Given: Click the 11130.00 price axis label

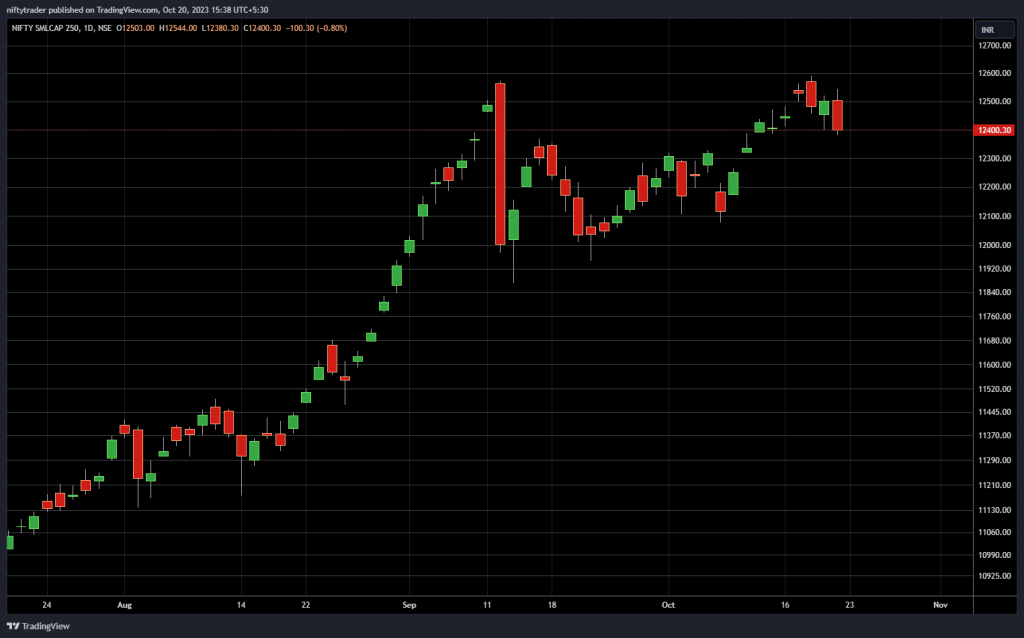Looking at the screenshot, I should (x=995, y=510).
